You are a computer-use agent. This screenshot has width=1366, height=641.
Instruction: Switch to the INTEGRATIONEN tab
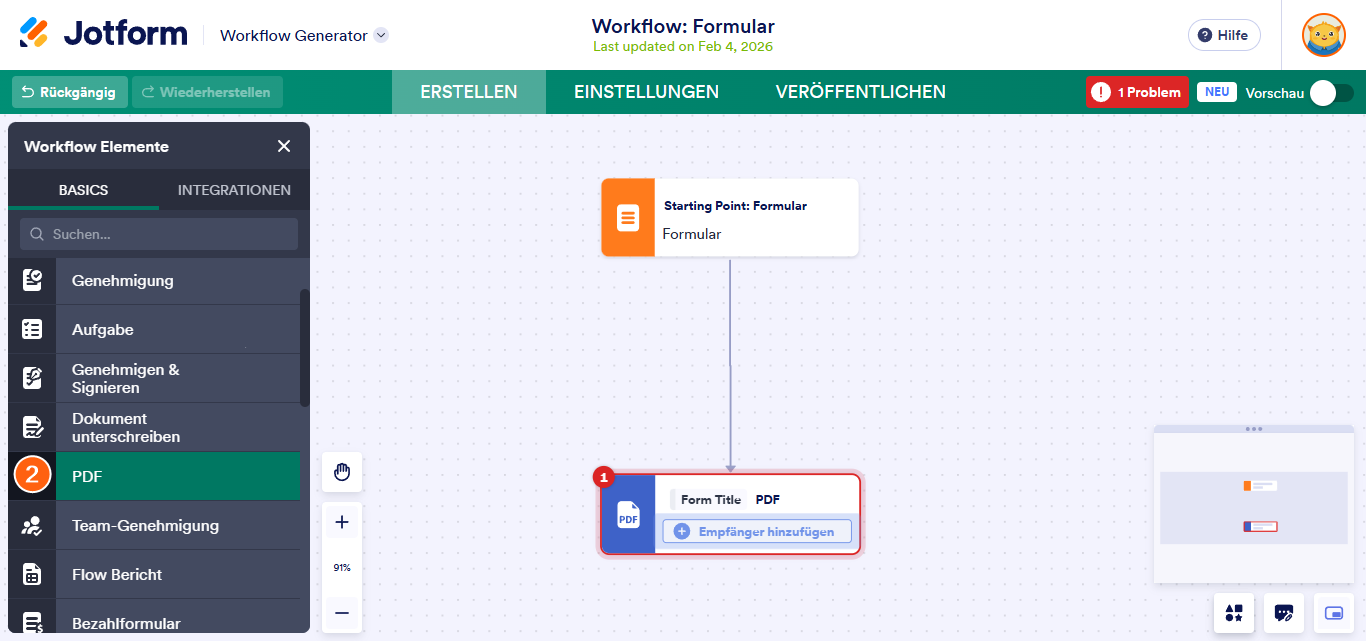234,189
